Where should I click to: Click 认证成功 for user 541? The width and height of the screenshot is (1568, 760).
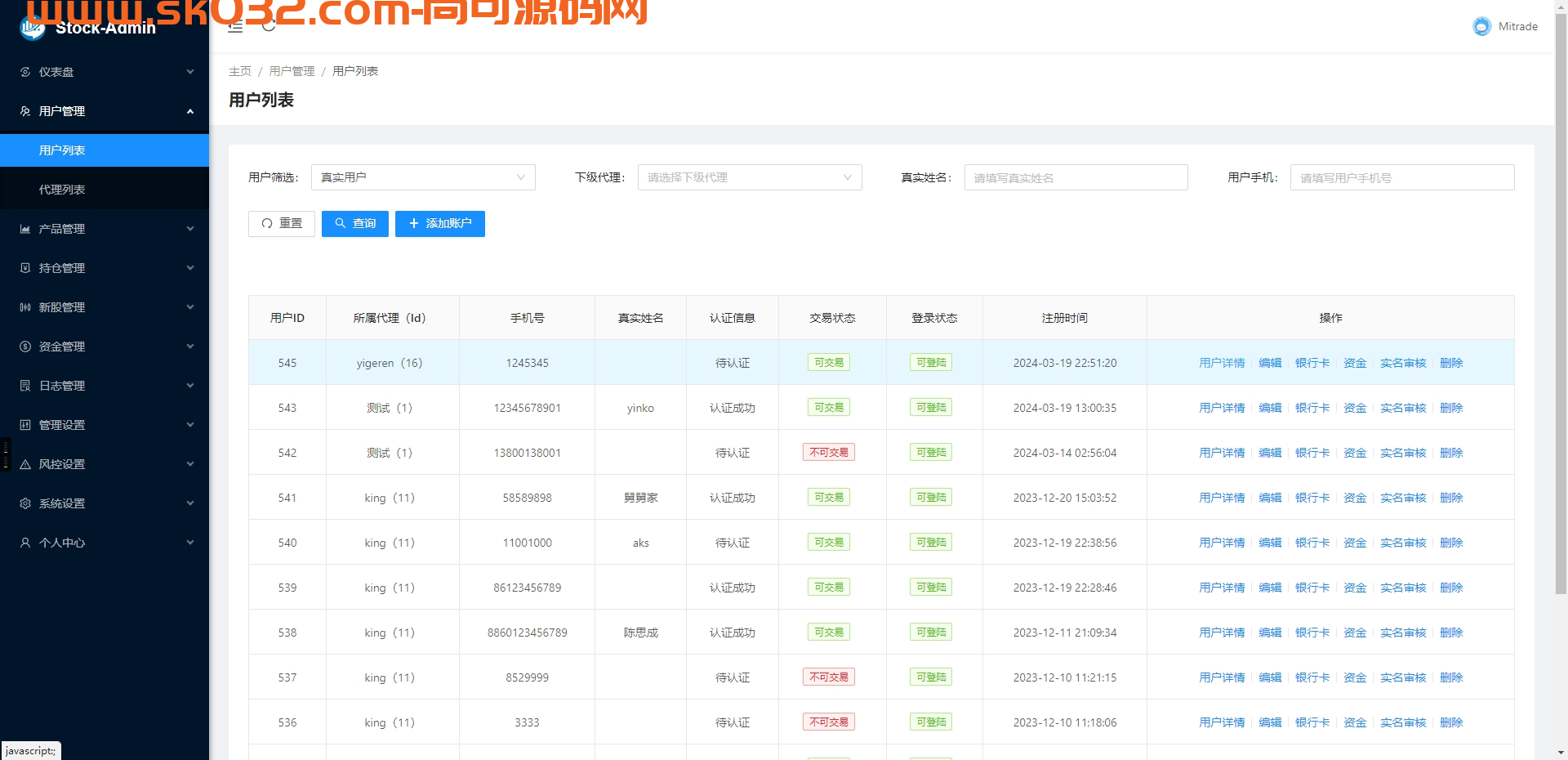[x=733, y=498]
